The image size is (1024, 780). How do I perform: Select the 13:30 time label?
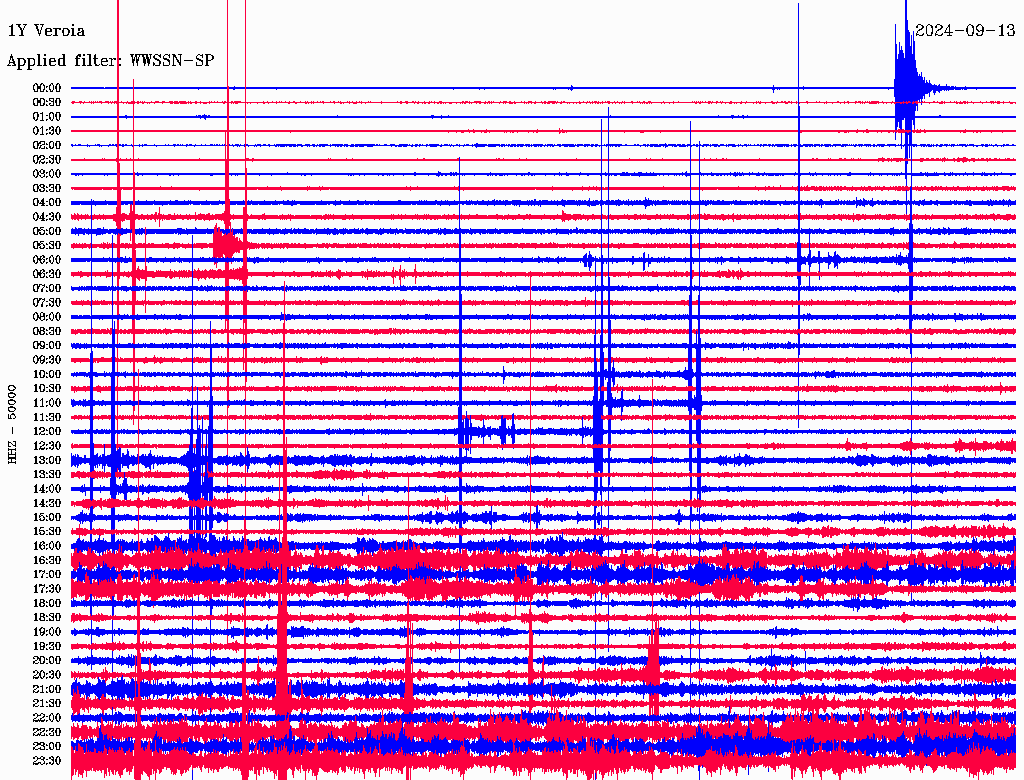pos(47,474)
